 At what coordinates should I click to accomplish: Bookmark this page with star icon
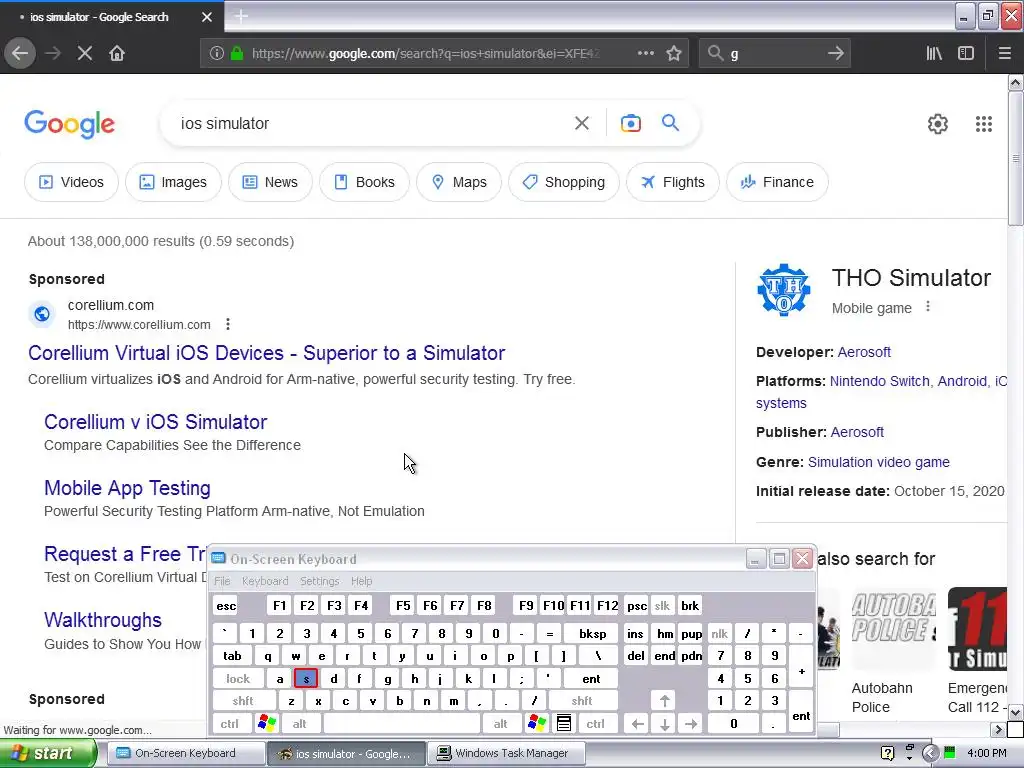coord(674,53)
